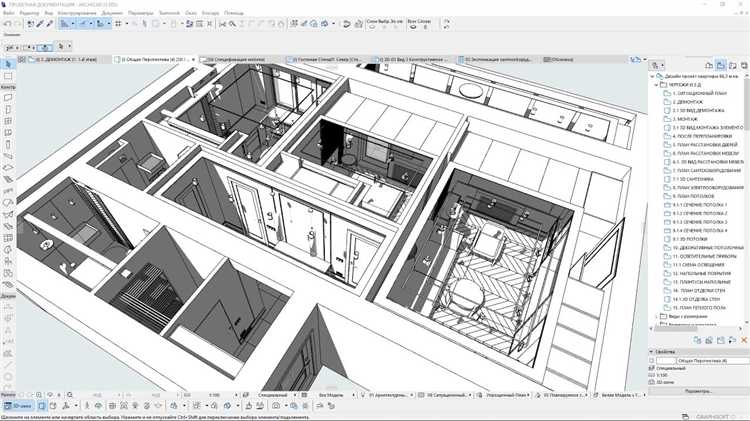Screen dimensions: 750x421
Task: Click the Undo arrow in the top toolbar
Action: [x=7, y=23]
